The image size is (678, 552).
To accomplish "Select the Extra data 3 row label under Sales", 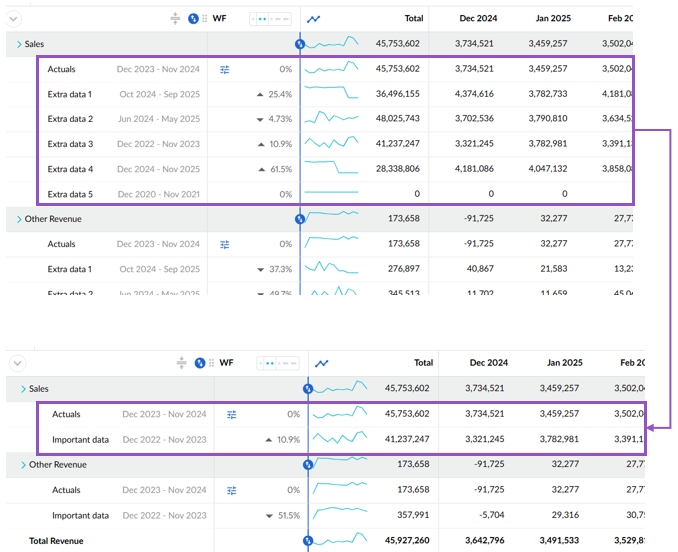I will 70,144.
